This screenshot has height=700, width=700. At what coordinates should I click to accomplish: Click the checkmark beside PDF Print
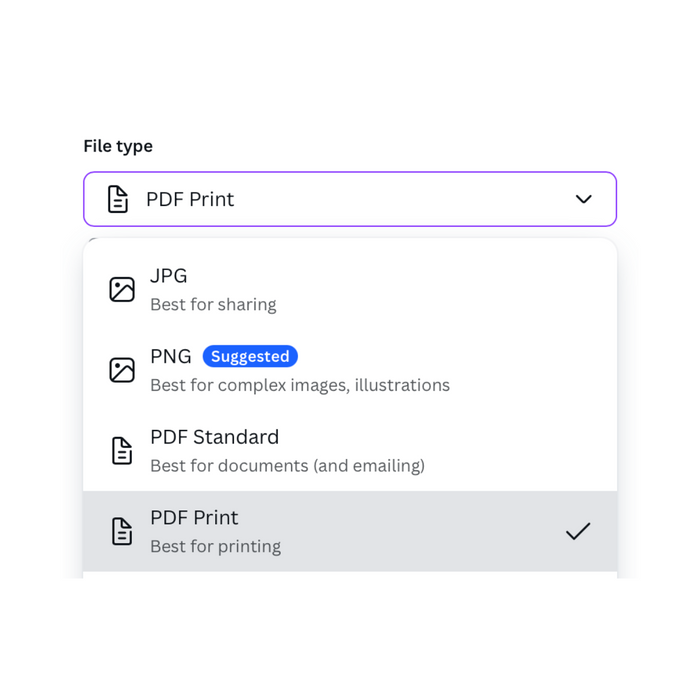point(578,531)
